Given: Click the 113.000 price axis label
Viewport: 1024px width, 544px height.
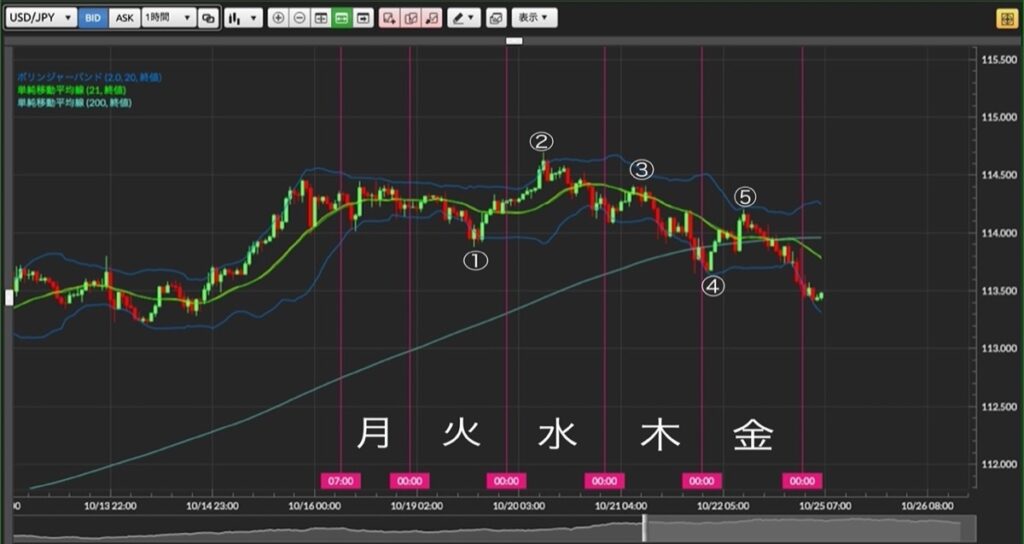Looking at the screenshot, I should pos(999,349).
